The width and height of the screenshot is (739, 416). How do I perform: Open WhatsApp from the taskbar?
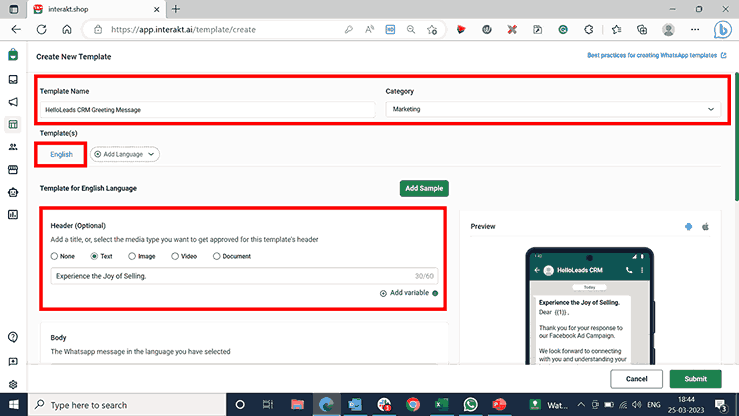pyautogui.click(x=470, y=405)
